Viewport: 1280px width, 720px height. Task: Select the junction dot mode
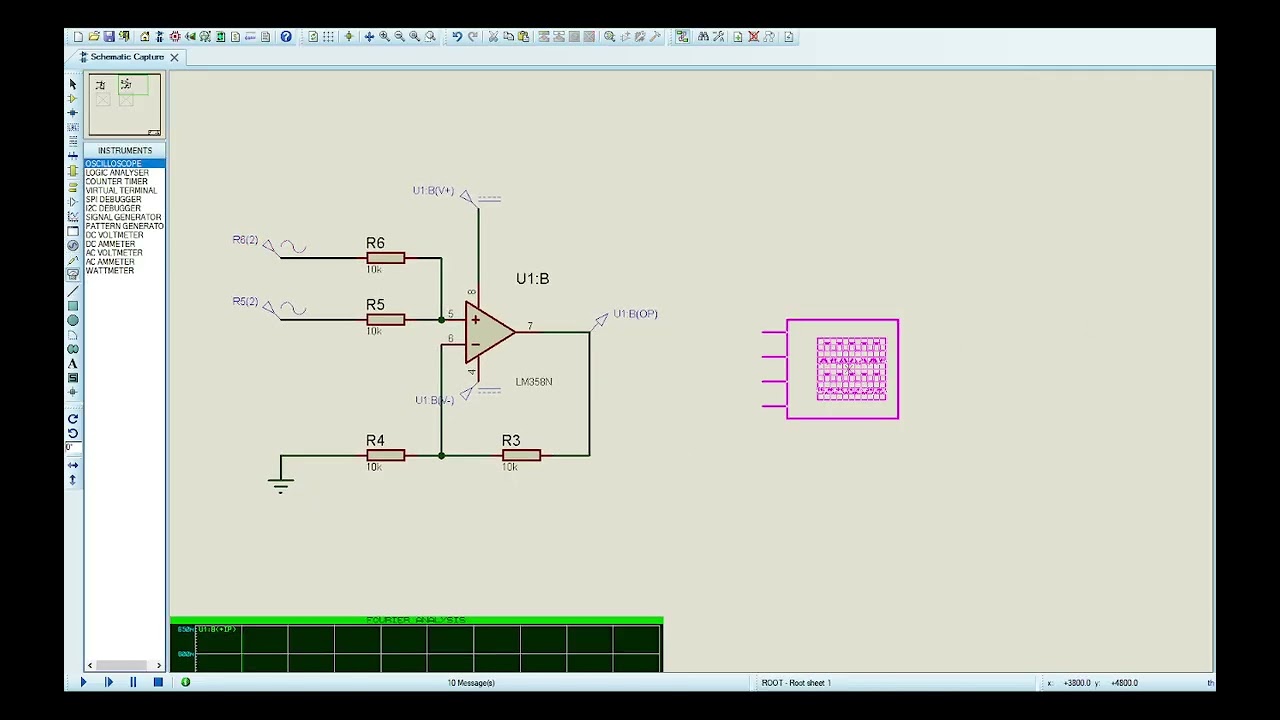(x=72, y=113)
